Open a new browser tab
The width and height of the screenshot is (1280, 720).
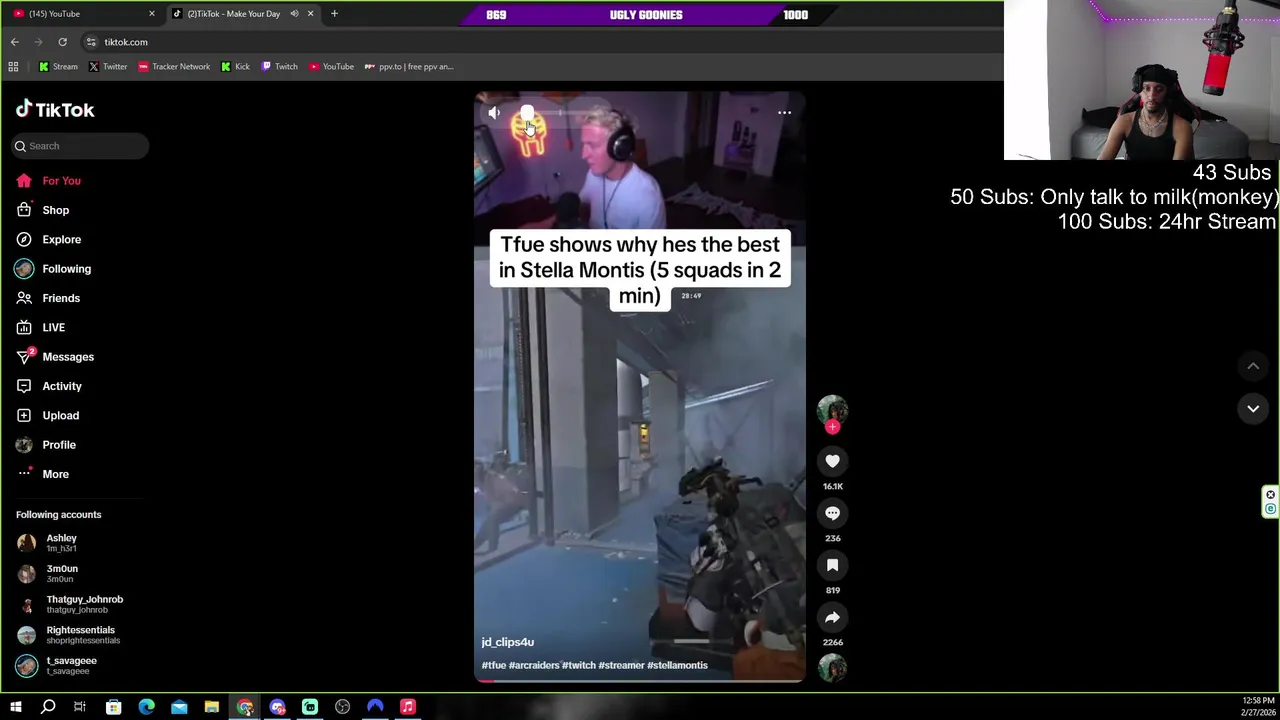point(334,14)
